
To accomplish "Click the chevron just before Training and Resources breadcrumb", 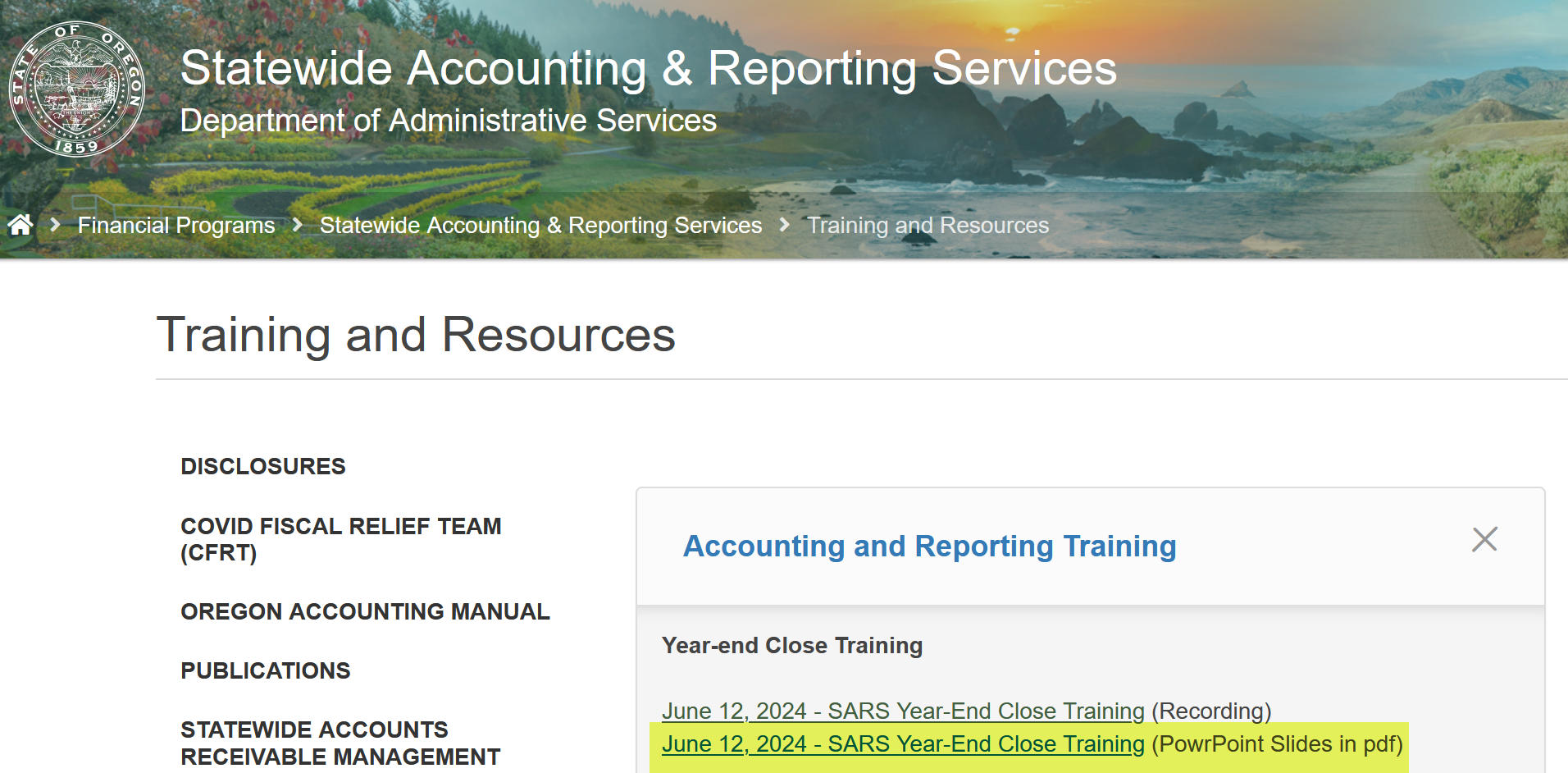I will point(785,225).
